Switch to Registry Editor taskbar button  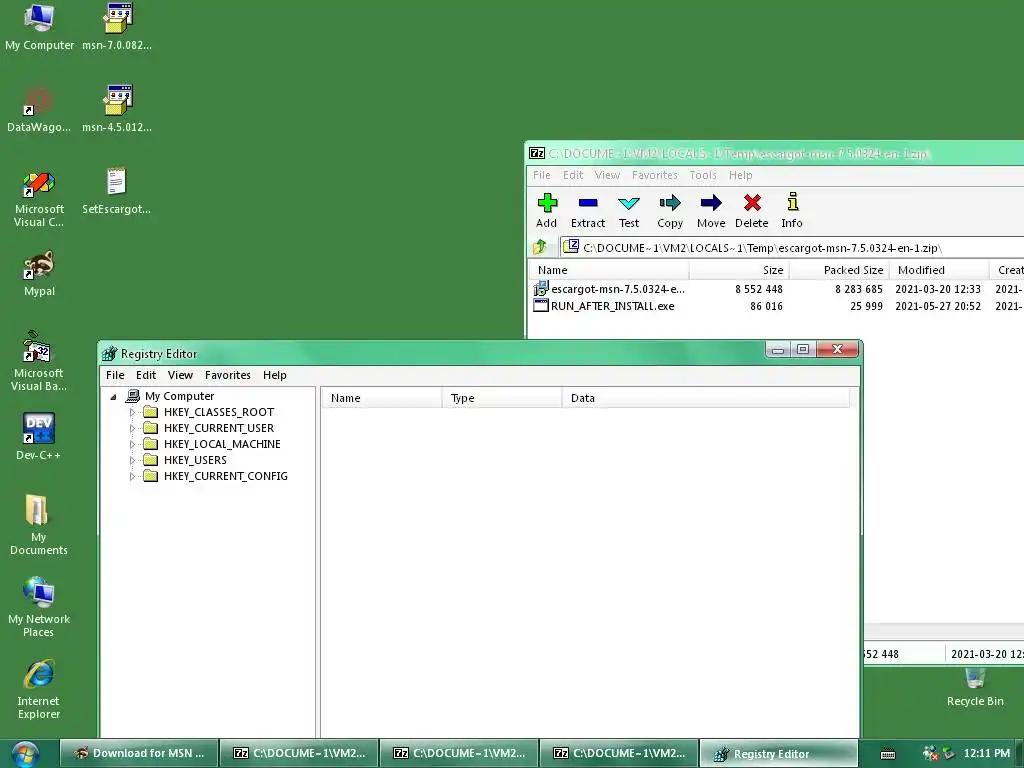coord(778,754)
